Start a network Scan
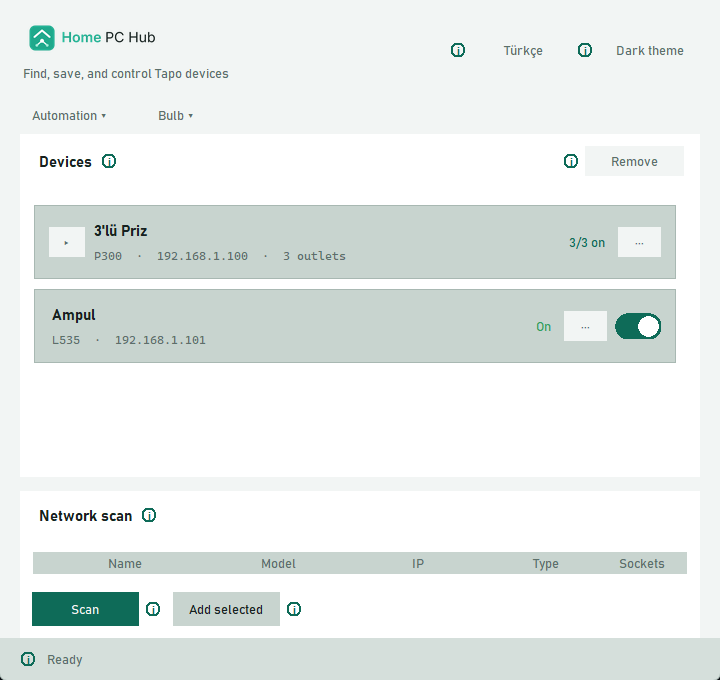 85,609
